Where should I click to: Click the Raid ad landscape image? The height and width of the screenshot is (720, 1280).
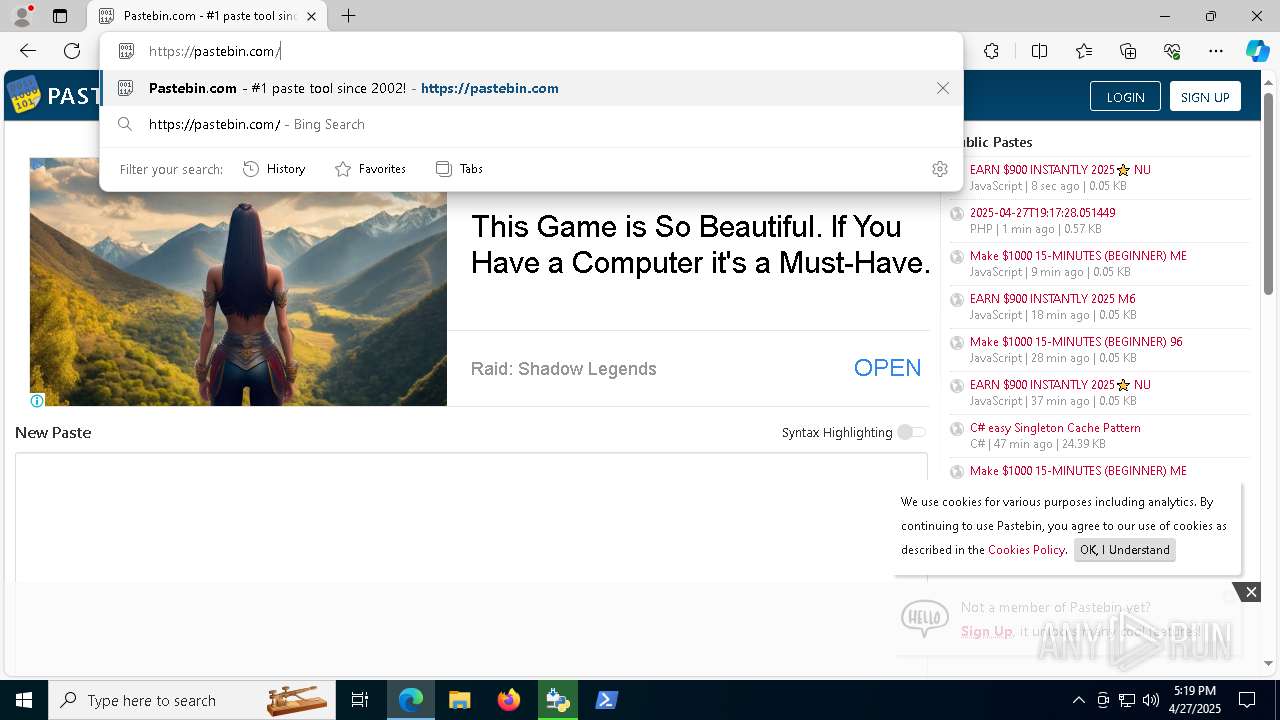[238, 282]
